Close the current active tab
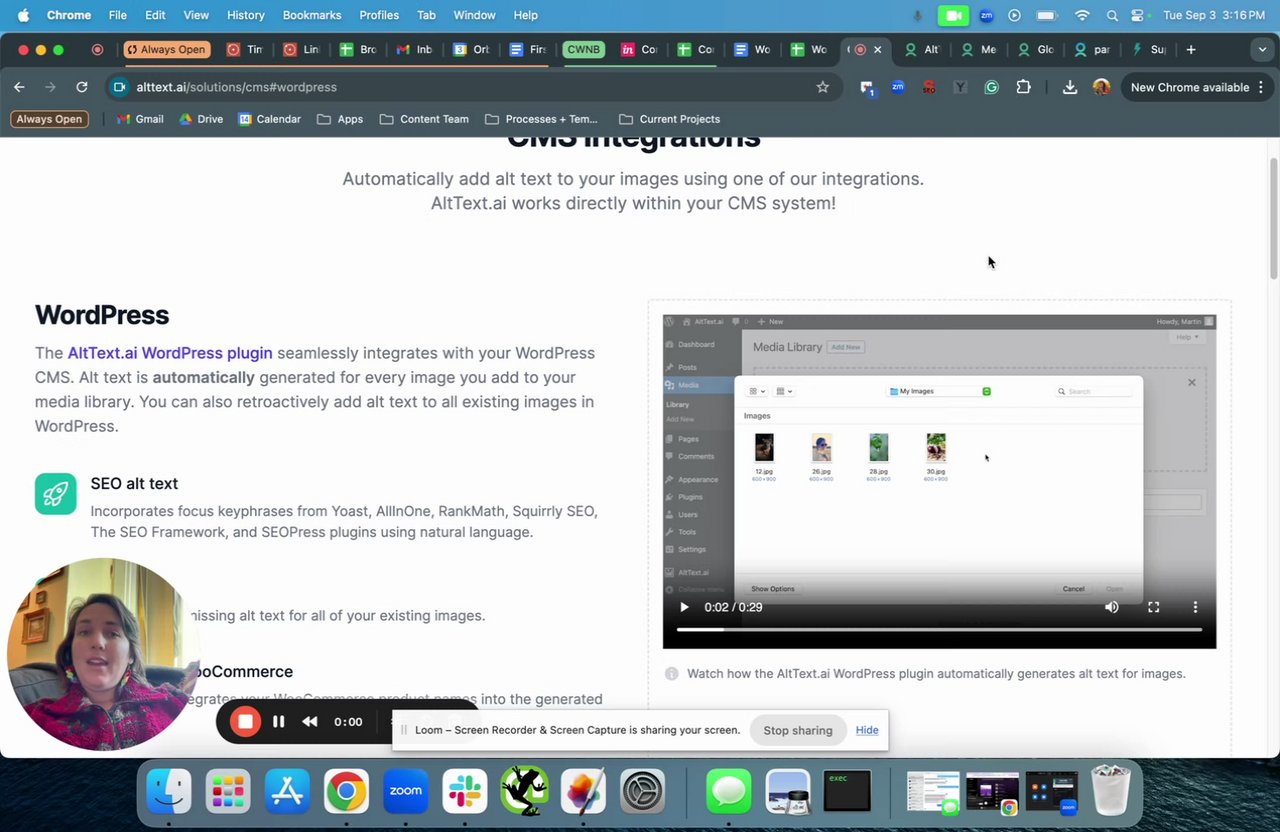The image size is (1280, 832). (x=878, y=49)
